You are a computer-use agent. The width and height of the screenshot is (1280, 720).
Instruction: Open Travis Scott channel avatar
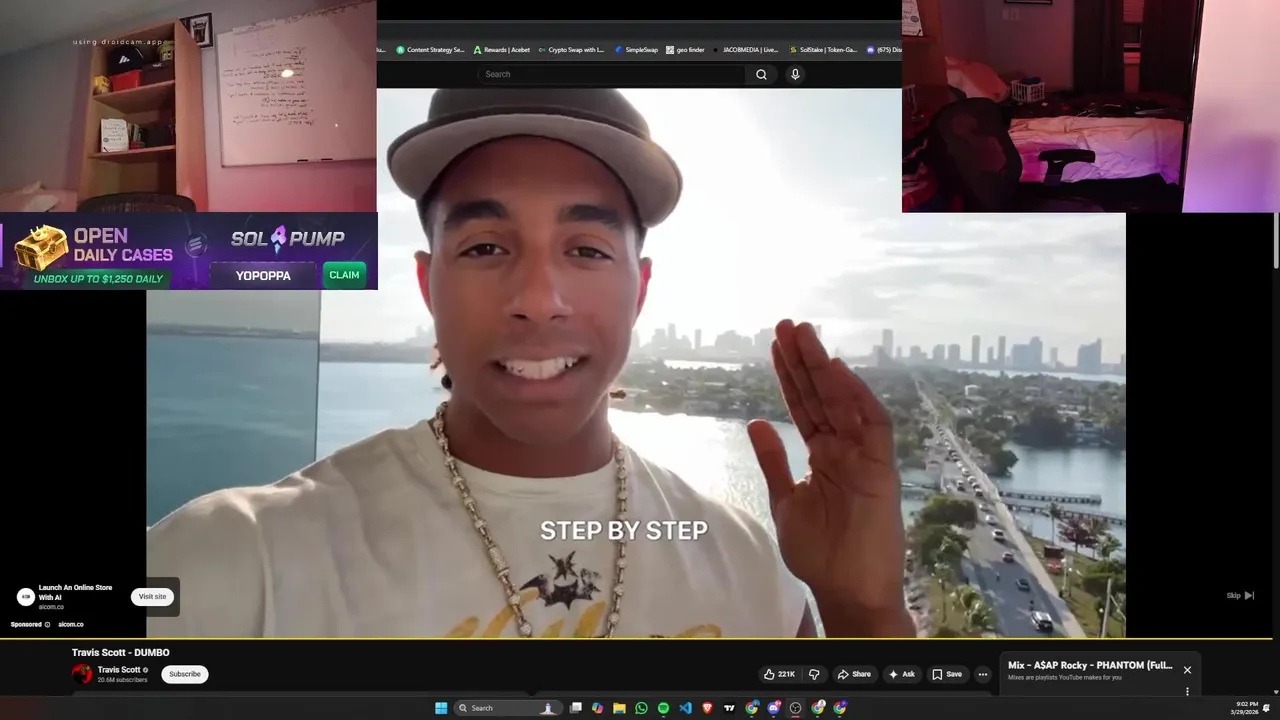pyautogui.click(x=82, y=674)
